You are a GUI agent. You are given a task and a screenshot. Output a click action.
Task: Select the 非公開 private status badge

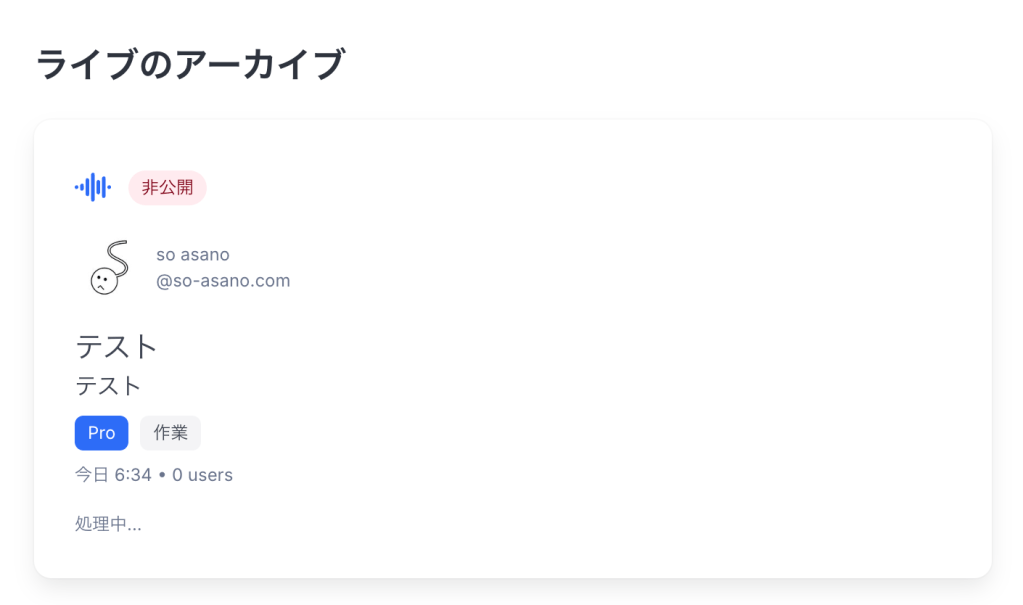pos(167,187)
